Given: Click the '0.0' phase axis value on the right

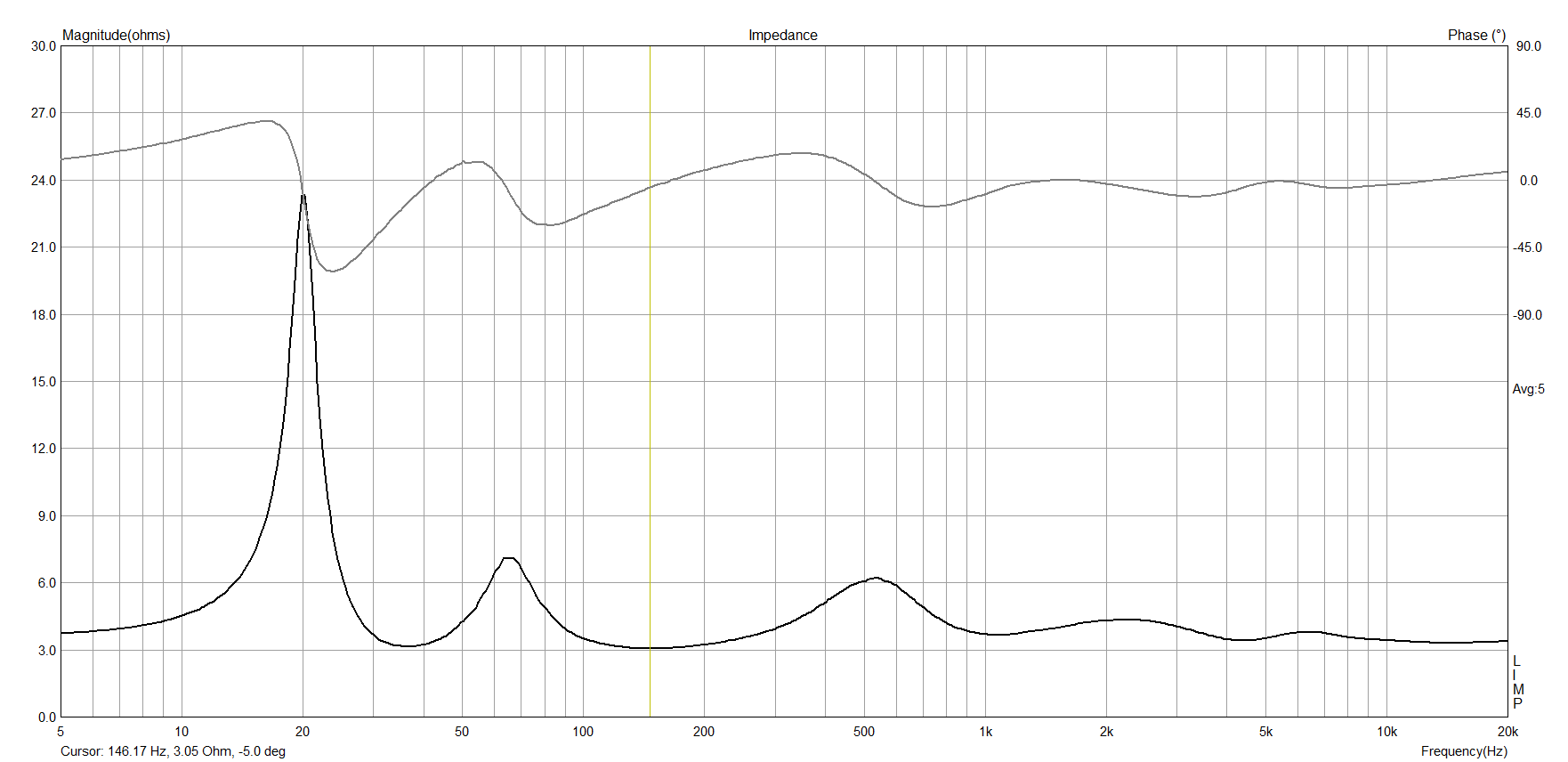Looking at the screenshot, I should (1529, 181).
